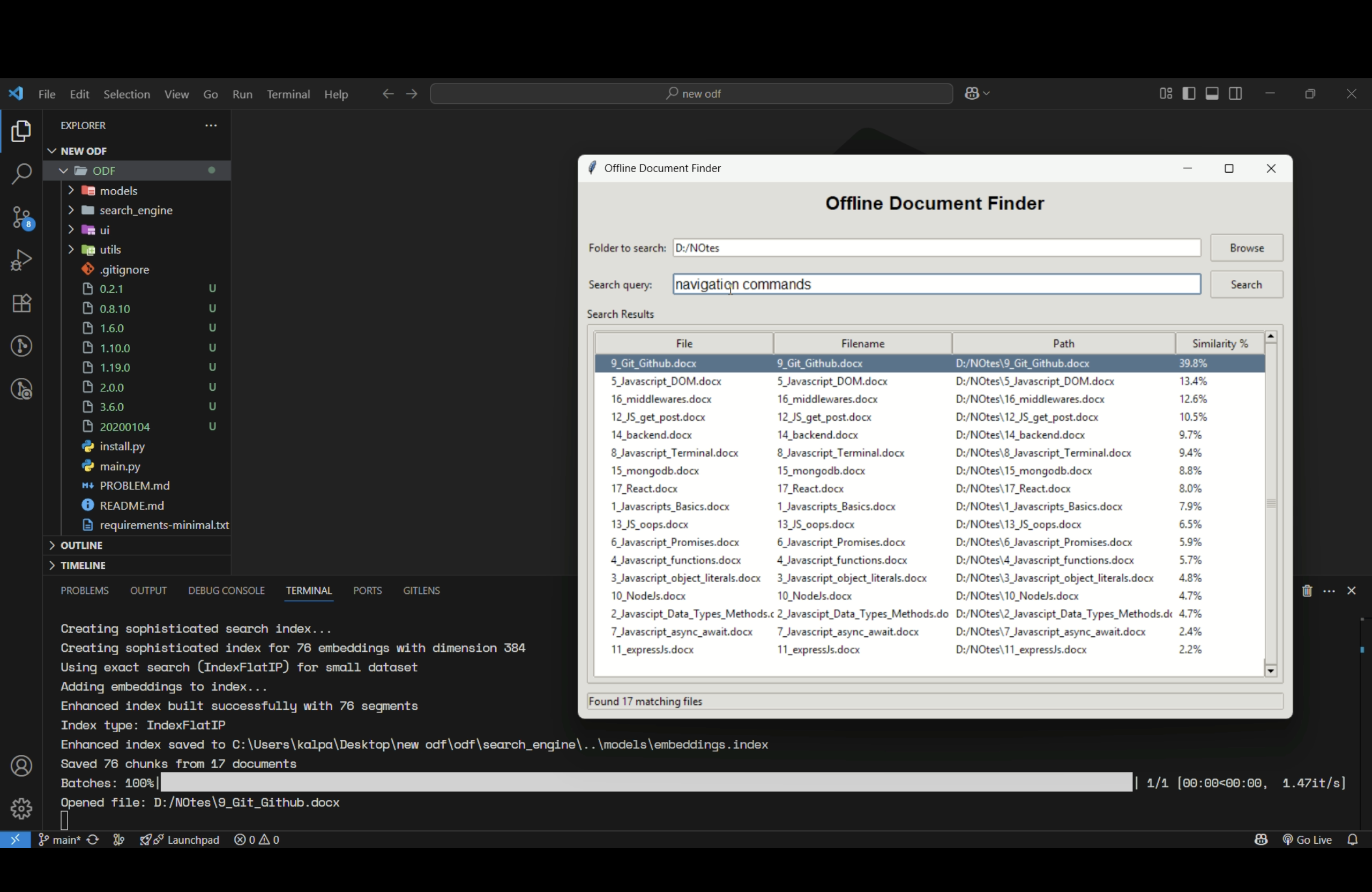Open the Explorer view in activity bar
The image size is (1372, 892).
(x=21, y=132)
